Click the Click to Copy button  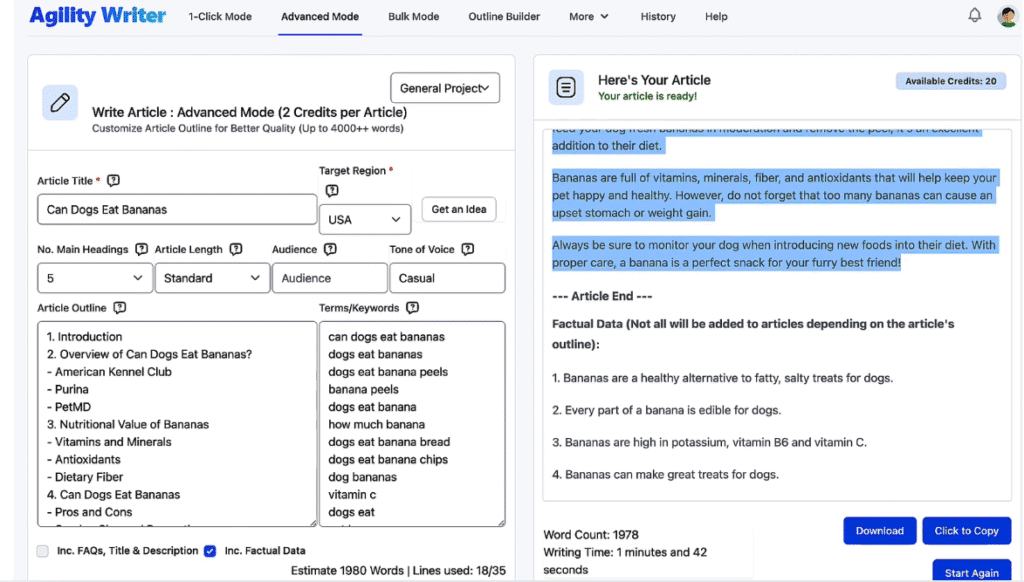point(967,530)
